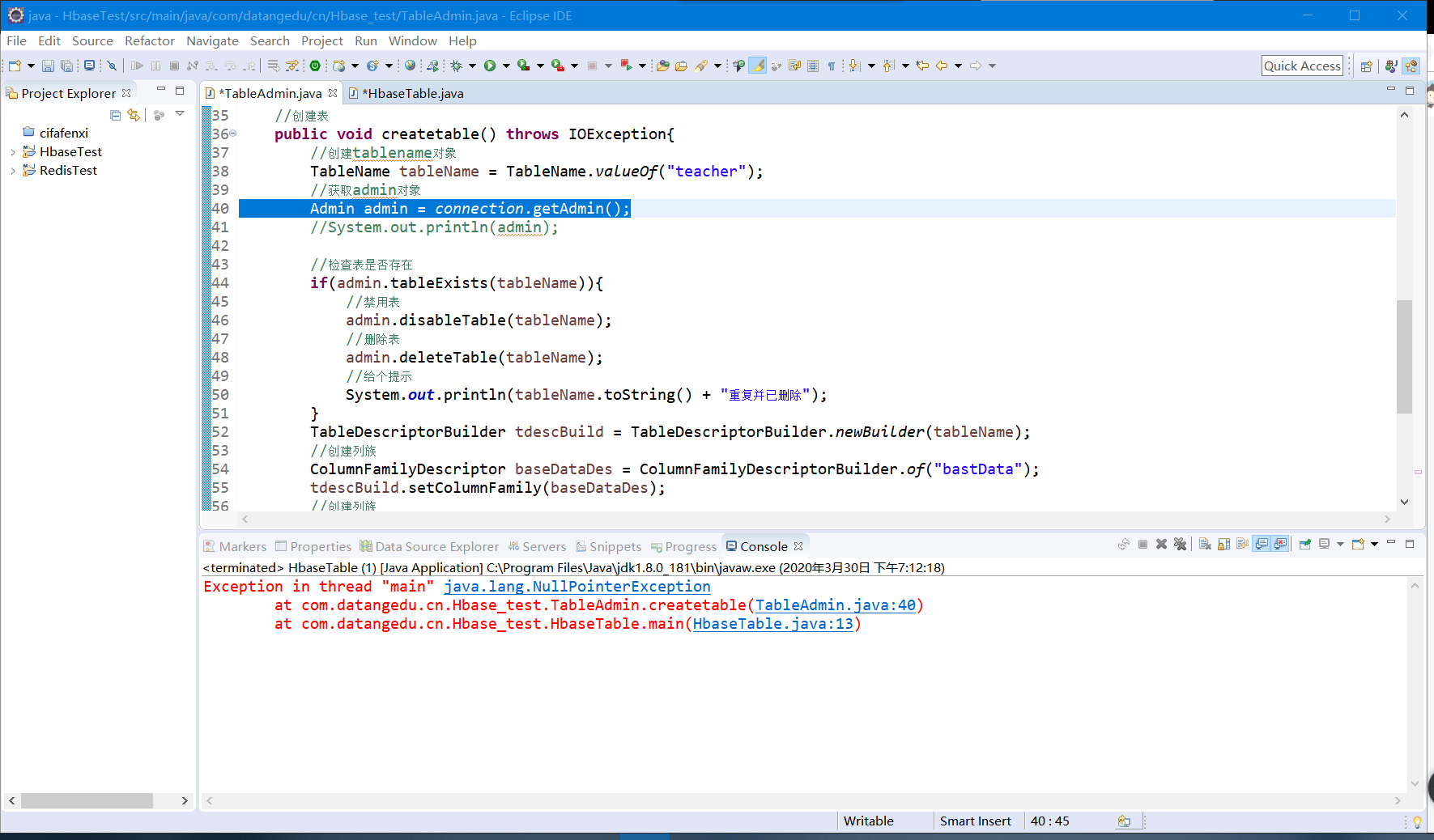The height and width of the screenshot is (840, 1434).
Task: Remove All Terminated Launches in Console
Action: pyautogui.click(x=1180, y=544)
